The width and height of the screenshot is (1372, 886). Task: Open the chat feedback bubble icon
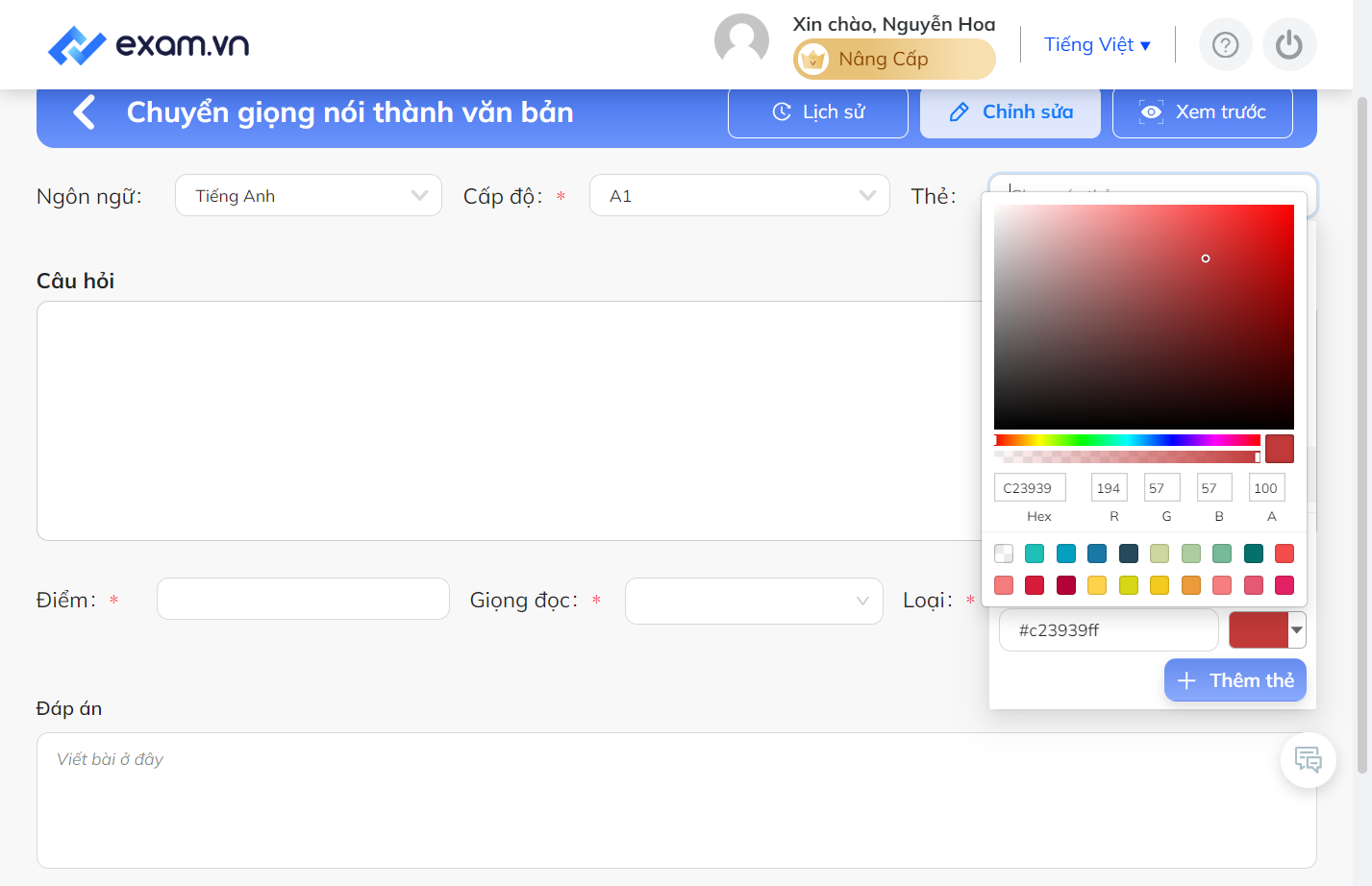point(1308,760)
